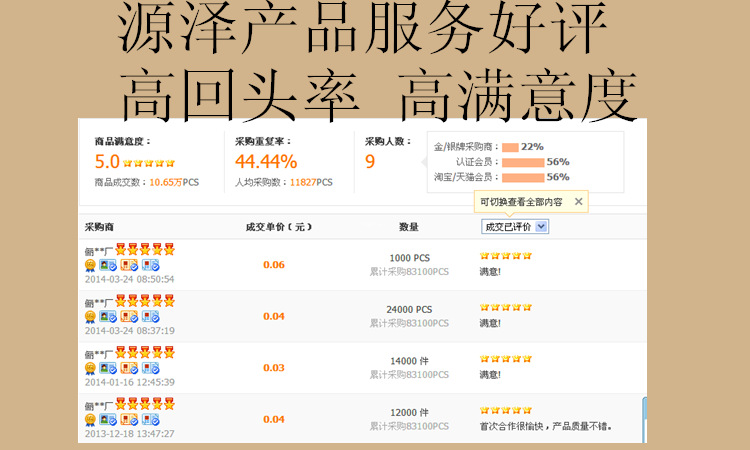This screenshot has width=750, height=450.
Task: Click the 11827PCS average purchase value
Action: (311, 182)
